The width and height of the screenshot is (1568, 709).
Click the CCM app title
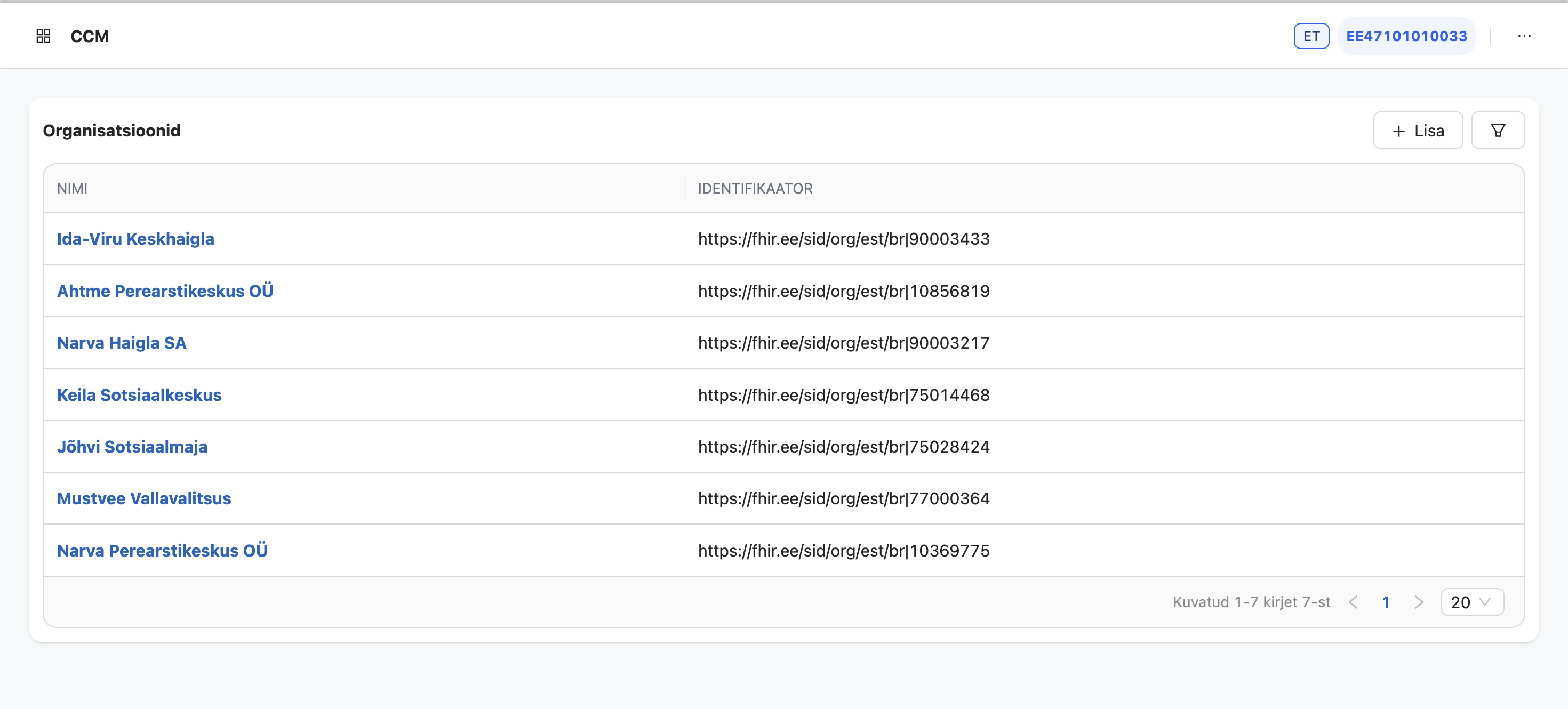(x=90, y=36)
